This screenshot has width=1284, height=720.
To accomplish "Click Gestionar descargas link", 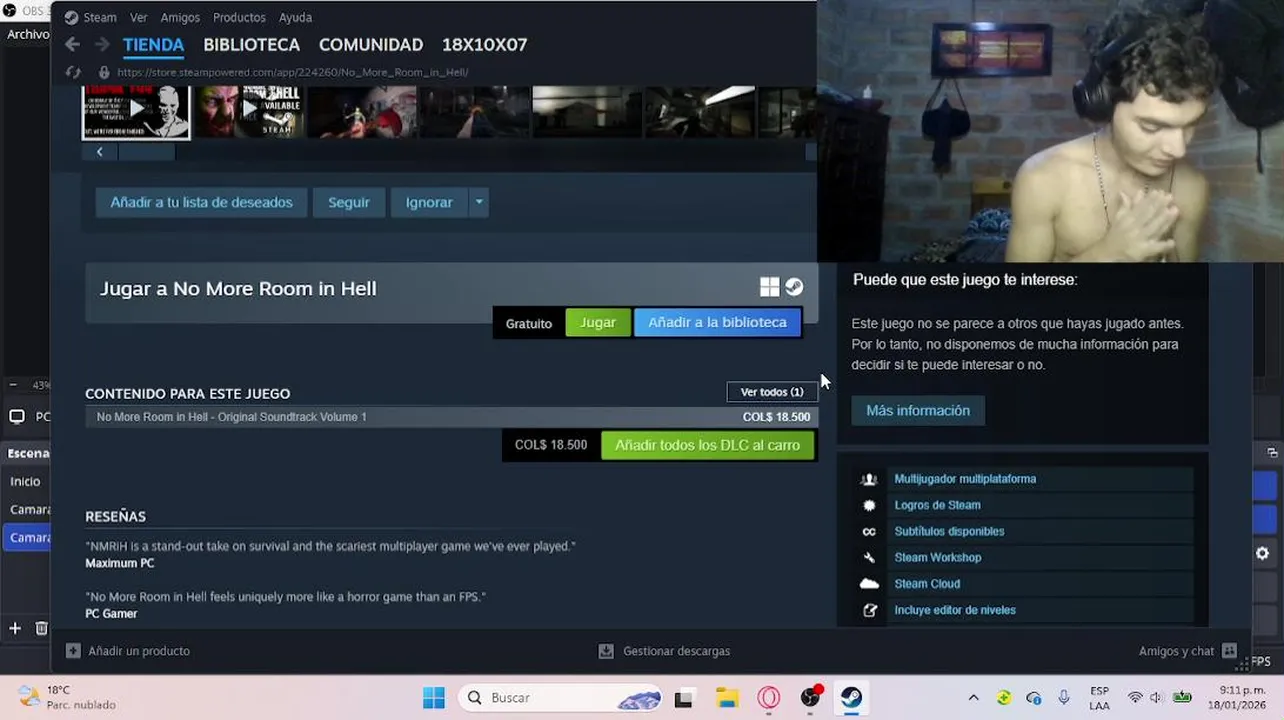I will tap(677, 651).
